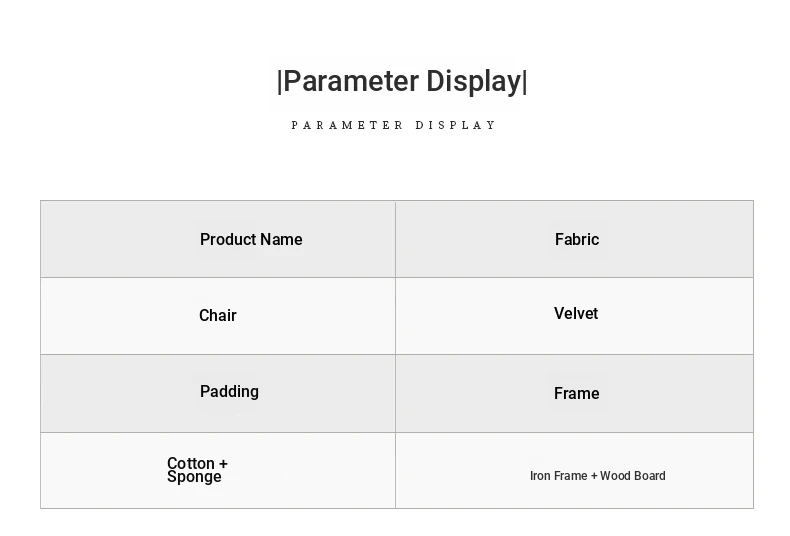Click the word "Display" in the large heading
The height and width of the screenshot is (536, 790).
tap(473, 82)
